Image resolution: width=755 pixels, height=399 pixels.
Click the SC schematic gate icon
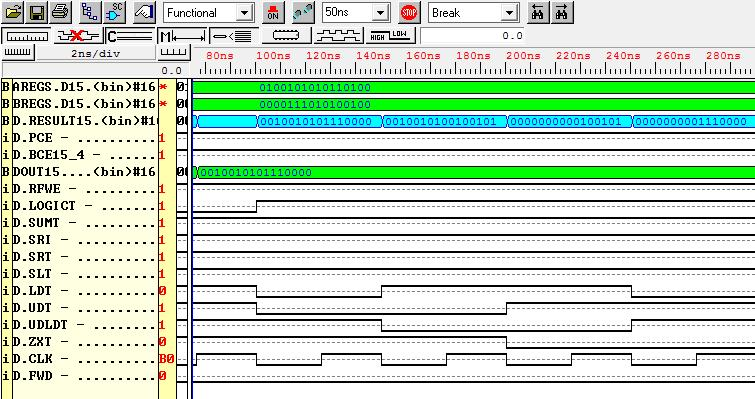[x=114, y=13]
